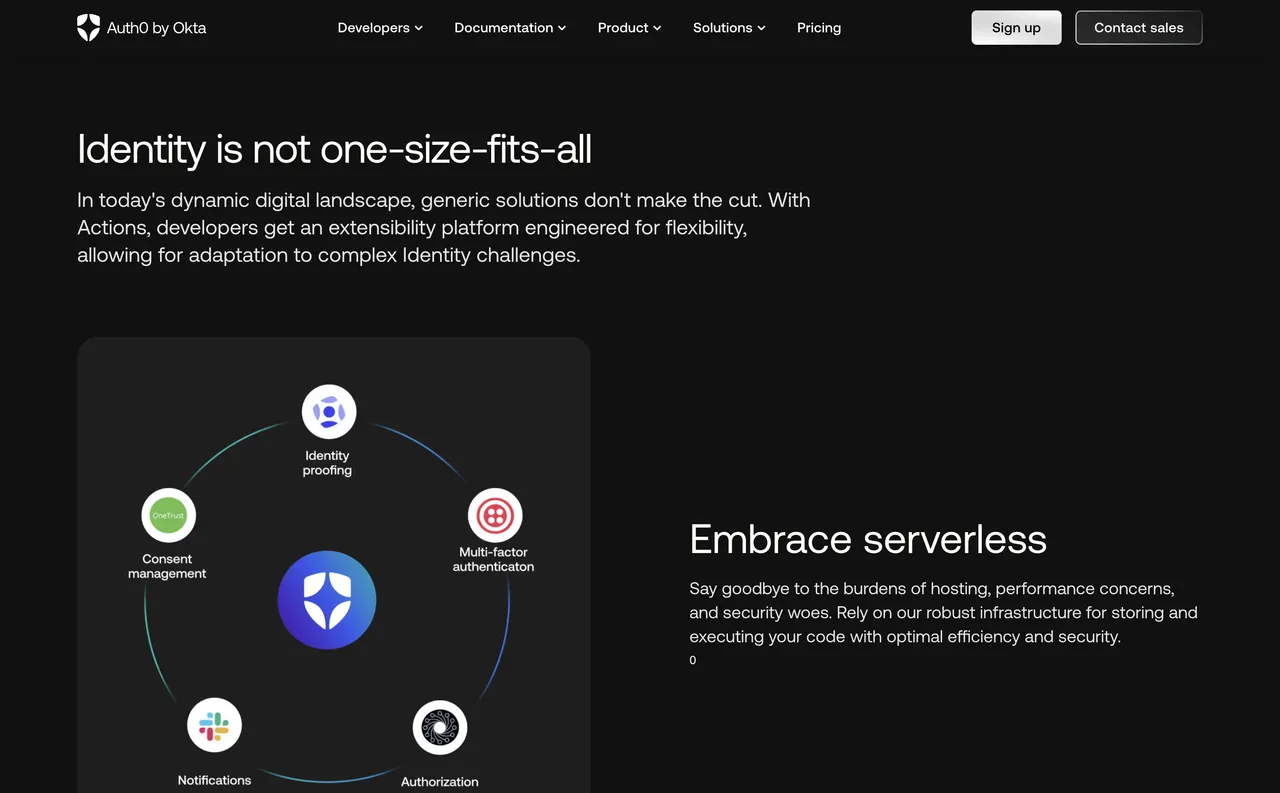Click the Consent management label
The width and height of the screenshot is (1280, 793).
[x=168, y=565]
